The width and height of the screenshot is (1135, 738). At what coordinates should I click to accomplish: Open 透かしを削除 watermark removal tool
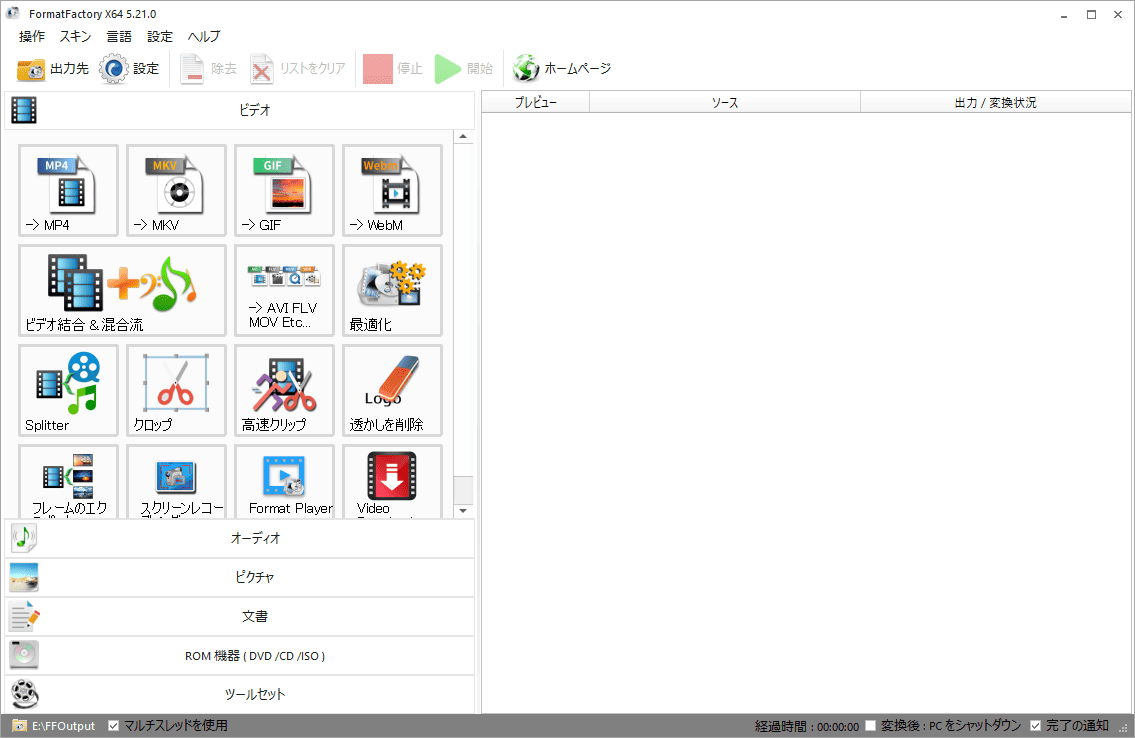pos(392,390)
